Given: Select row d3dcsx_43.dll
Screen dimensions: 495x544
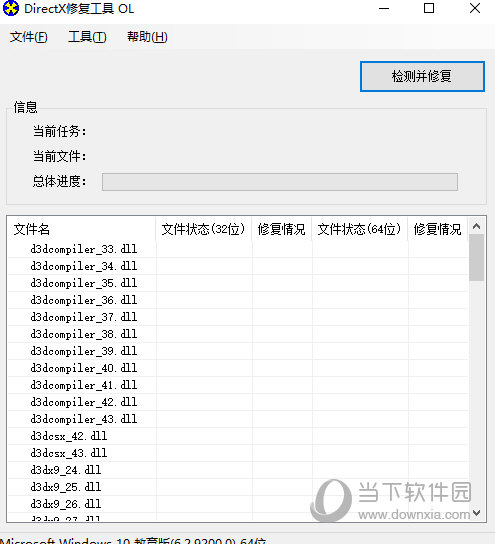Looking at the screenshot, I should [238, 453].
